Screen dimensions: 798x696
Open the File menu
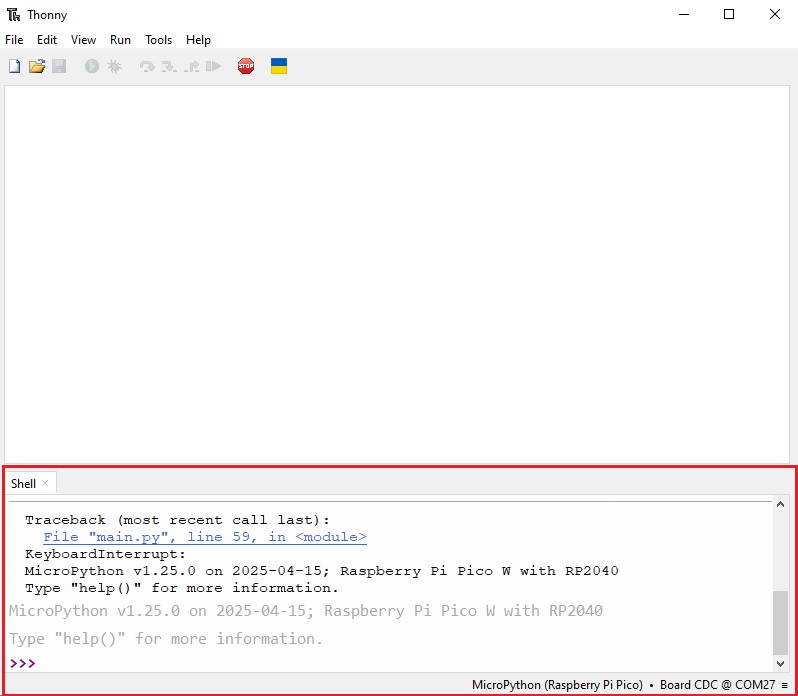click(14, 40)
